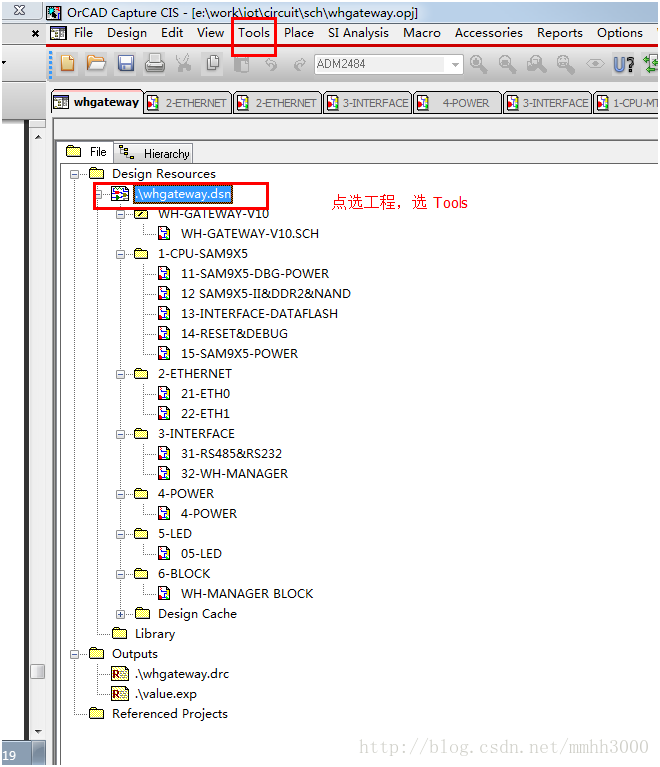Click the Zoom to Region icon
Viewport: 660px width, 767px height.
coord(536,64)
